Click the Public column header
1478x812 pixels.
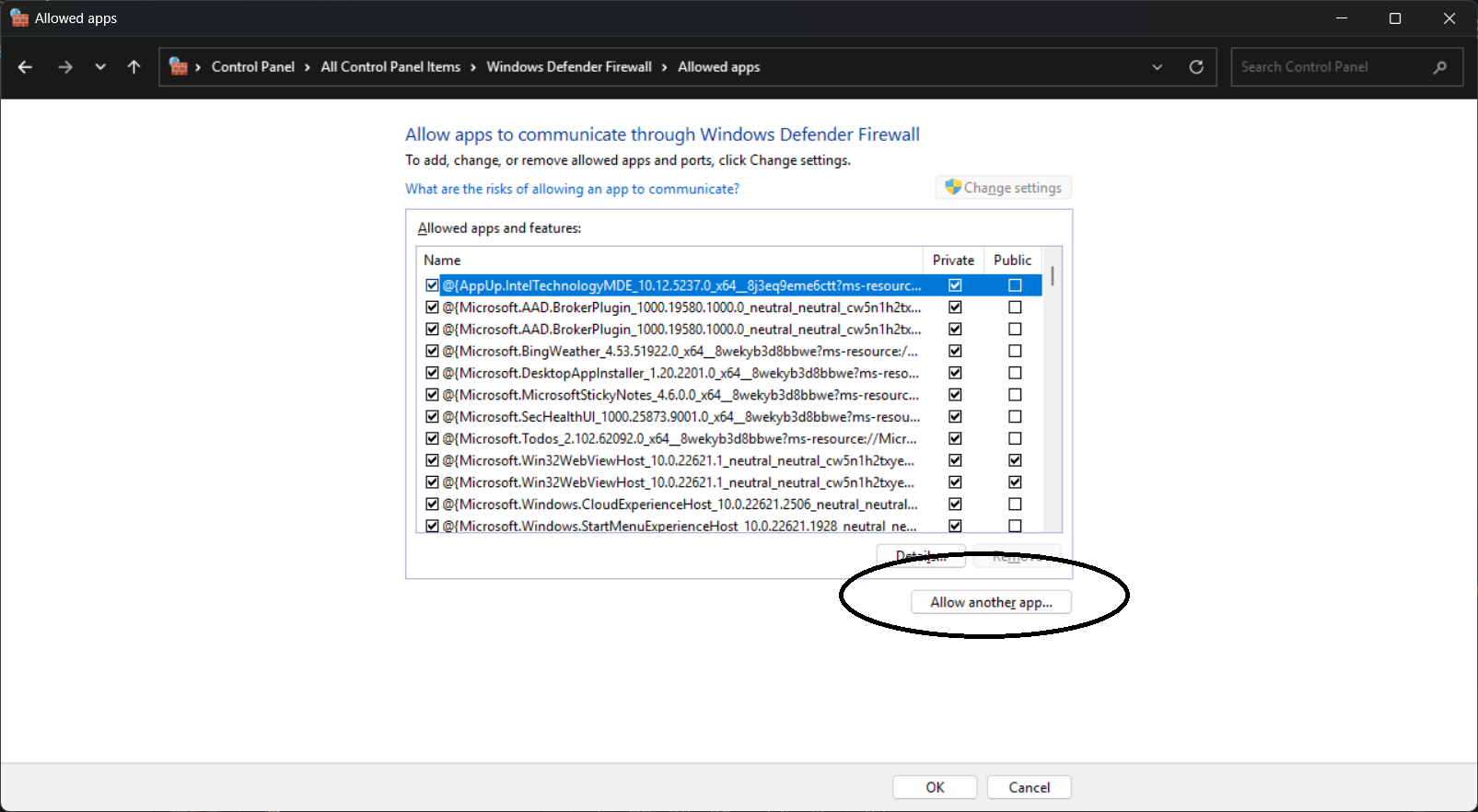click(1013, 260)
